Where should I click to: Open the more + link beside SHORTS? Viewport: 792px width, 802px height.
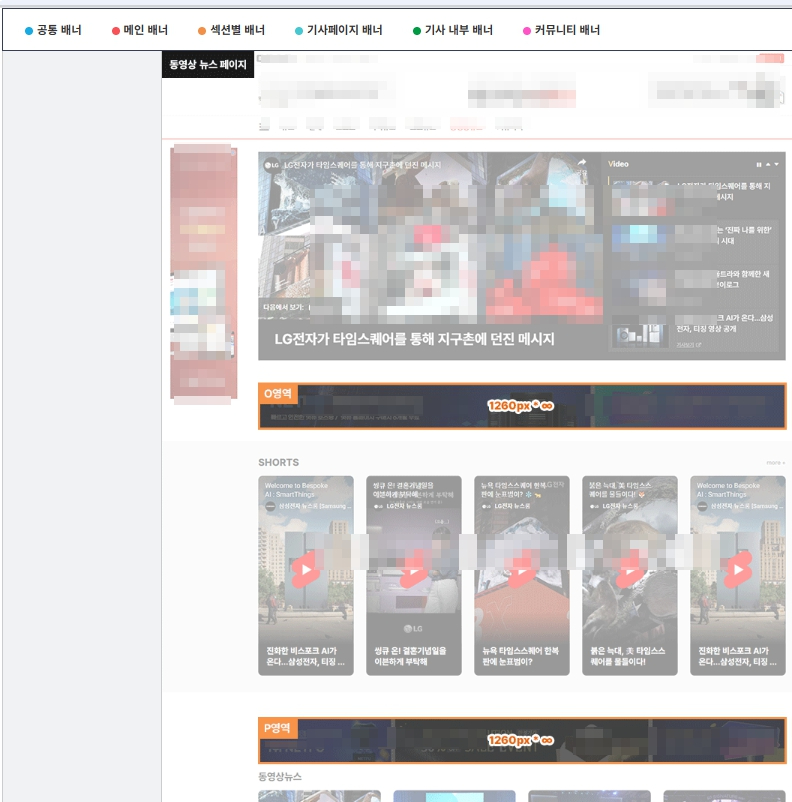pyautogui.click(x=775, y=463)
